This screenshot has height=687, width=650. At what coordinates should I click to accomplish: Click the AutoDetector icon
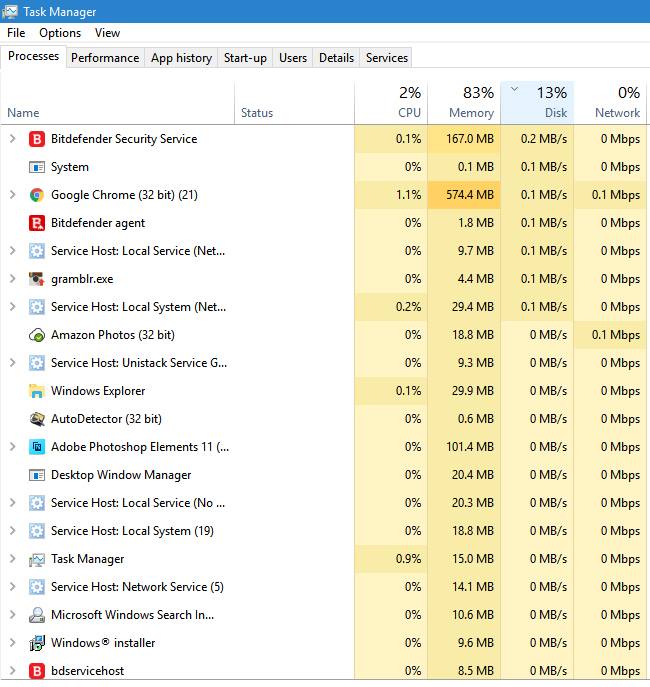pyautogui.click(x=37, y=419)
